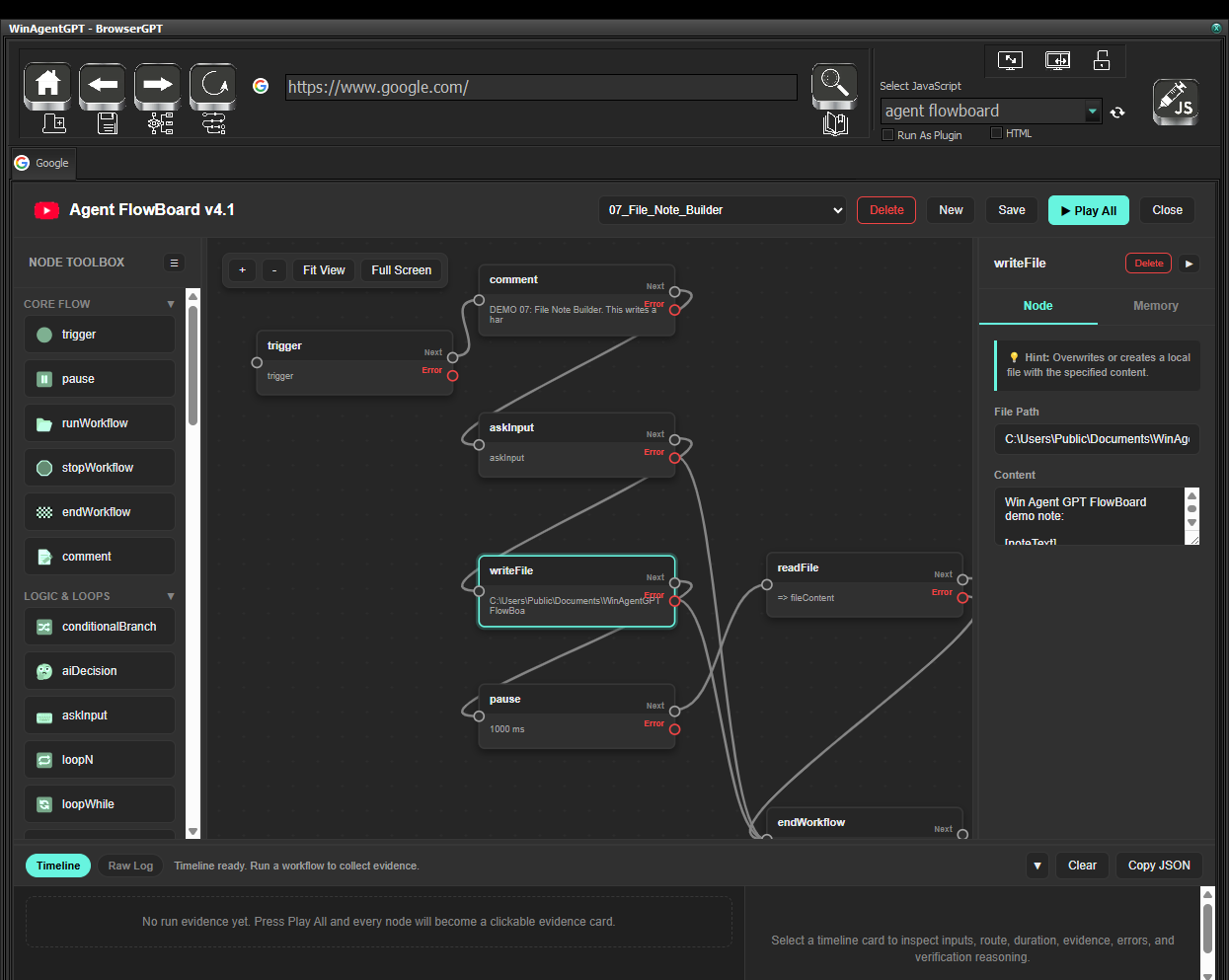
Task: Add a loopN node from toolbox
Action: tap(100, 760)
